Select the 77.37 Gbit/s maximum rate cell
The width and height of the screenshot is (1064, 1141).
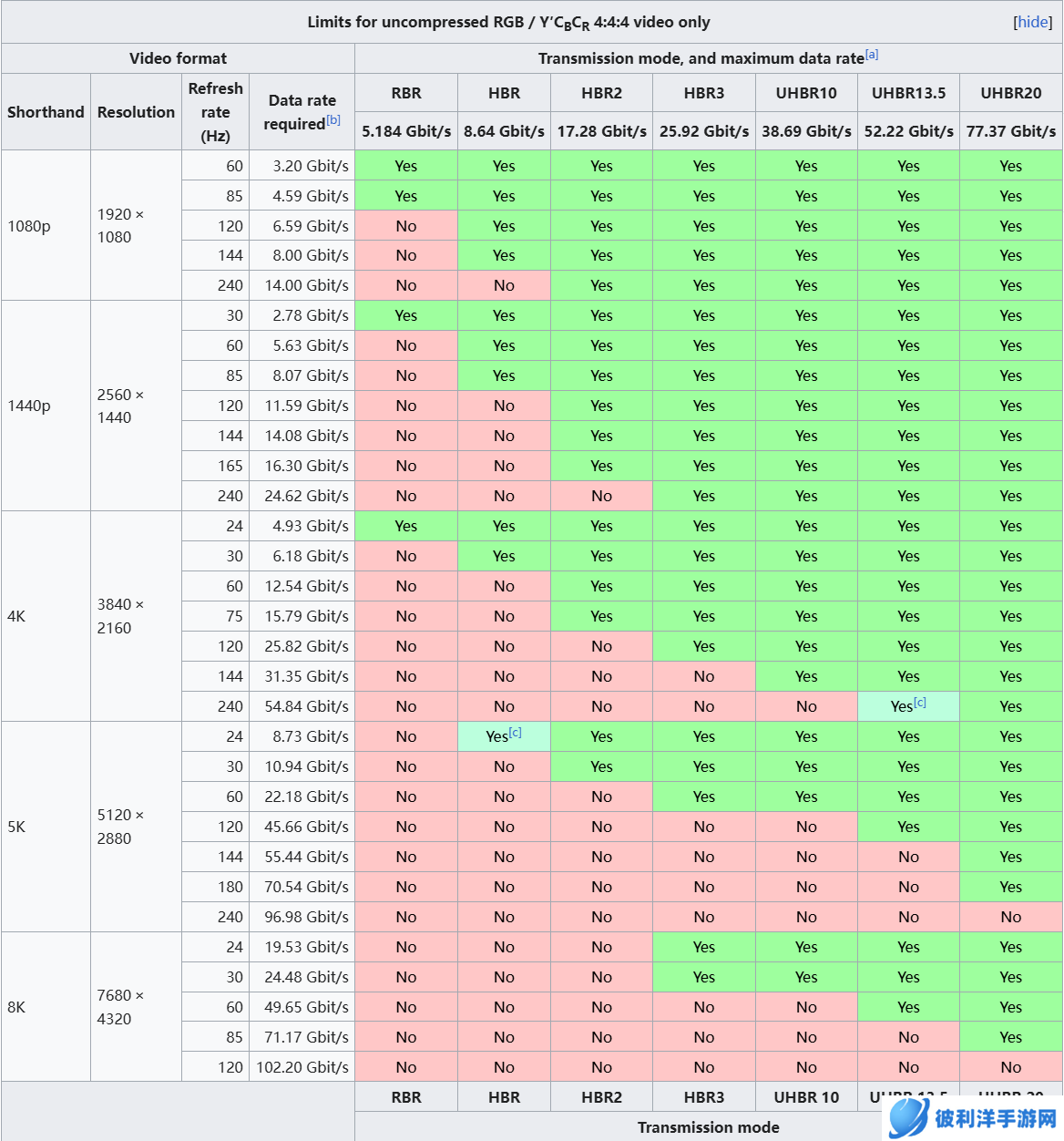pyautogui.click(x=1011, y=131)
